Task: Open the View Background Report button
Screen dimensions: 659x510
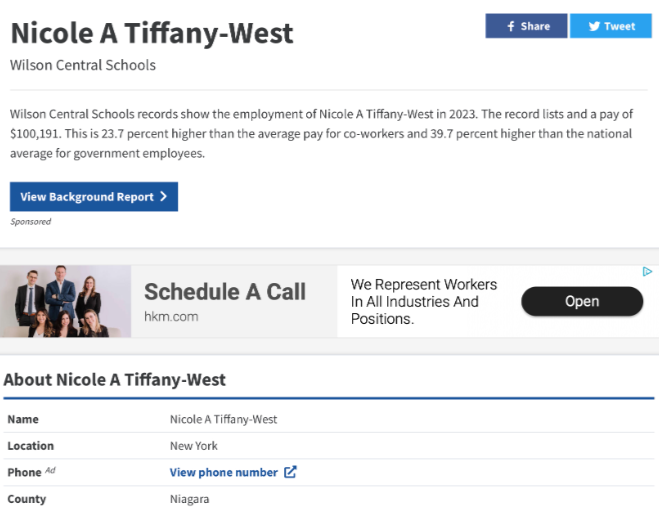Action: [93, 197]
